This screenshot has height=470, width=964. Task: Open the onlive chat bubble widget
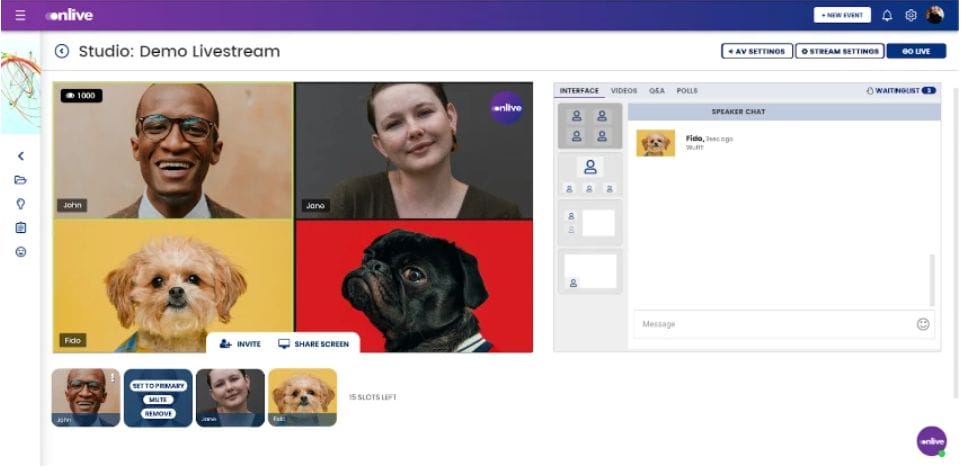tap(931, 440)
